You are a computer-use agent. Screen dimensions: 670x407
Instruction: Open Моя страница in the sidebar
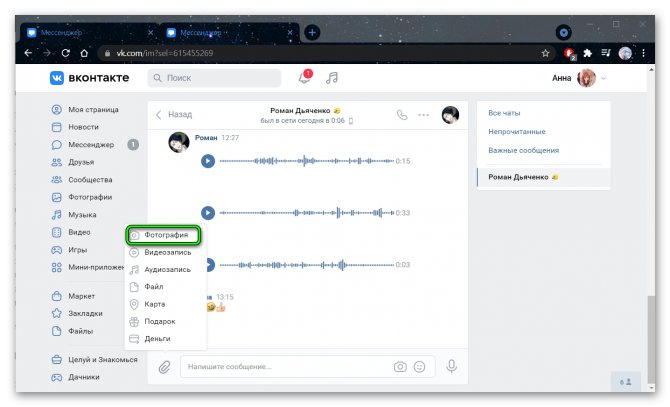(x=85, y=110)
